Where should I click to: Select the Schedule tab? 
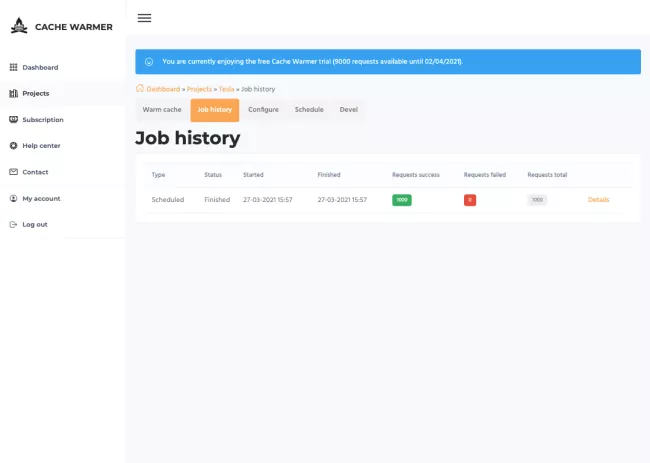coord(309,109)
